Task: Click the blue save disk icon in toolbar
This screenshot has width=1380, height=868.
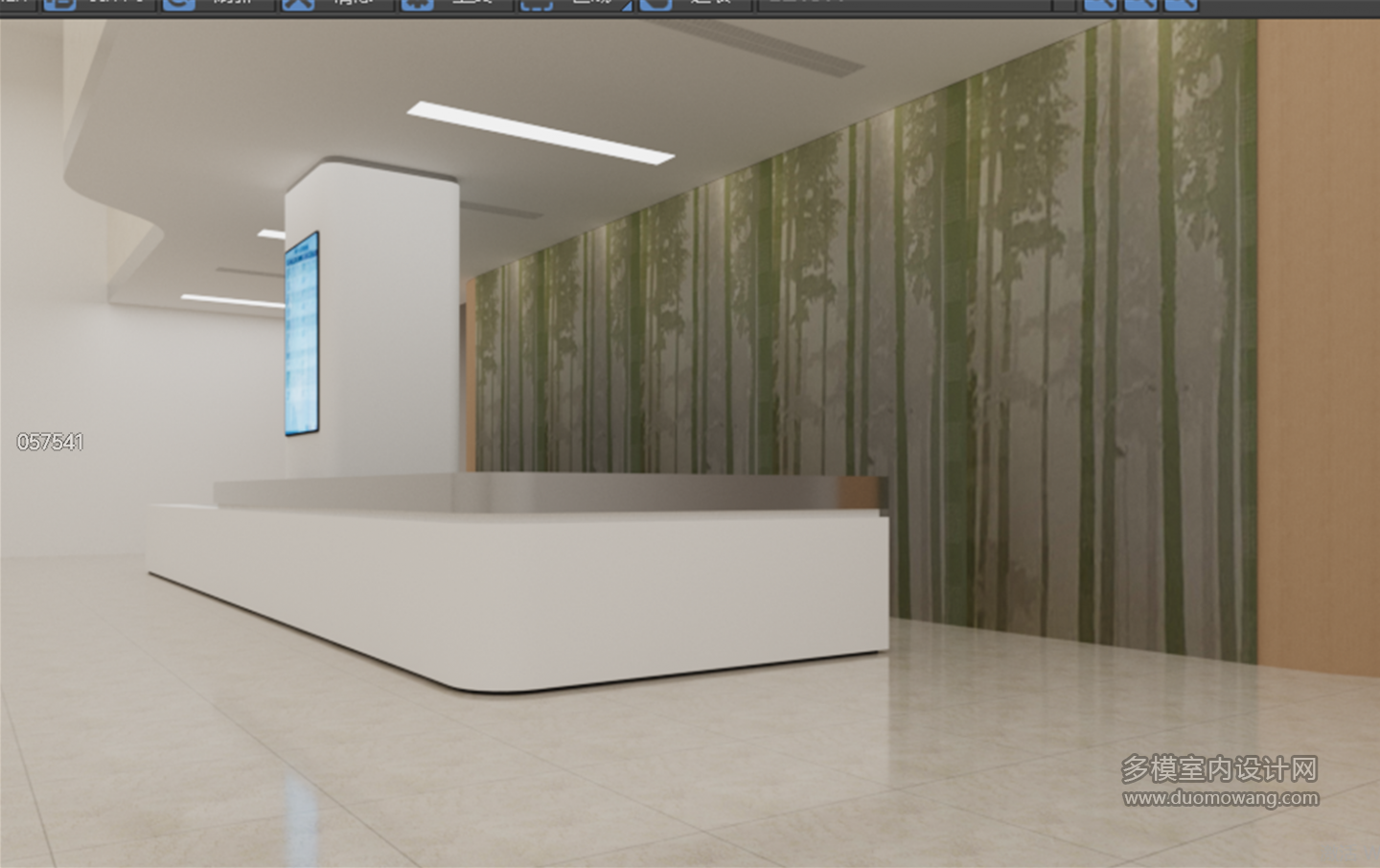Action: point(59,4)
